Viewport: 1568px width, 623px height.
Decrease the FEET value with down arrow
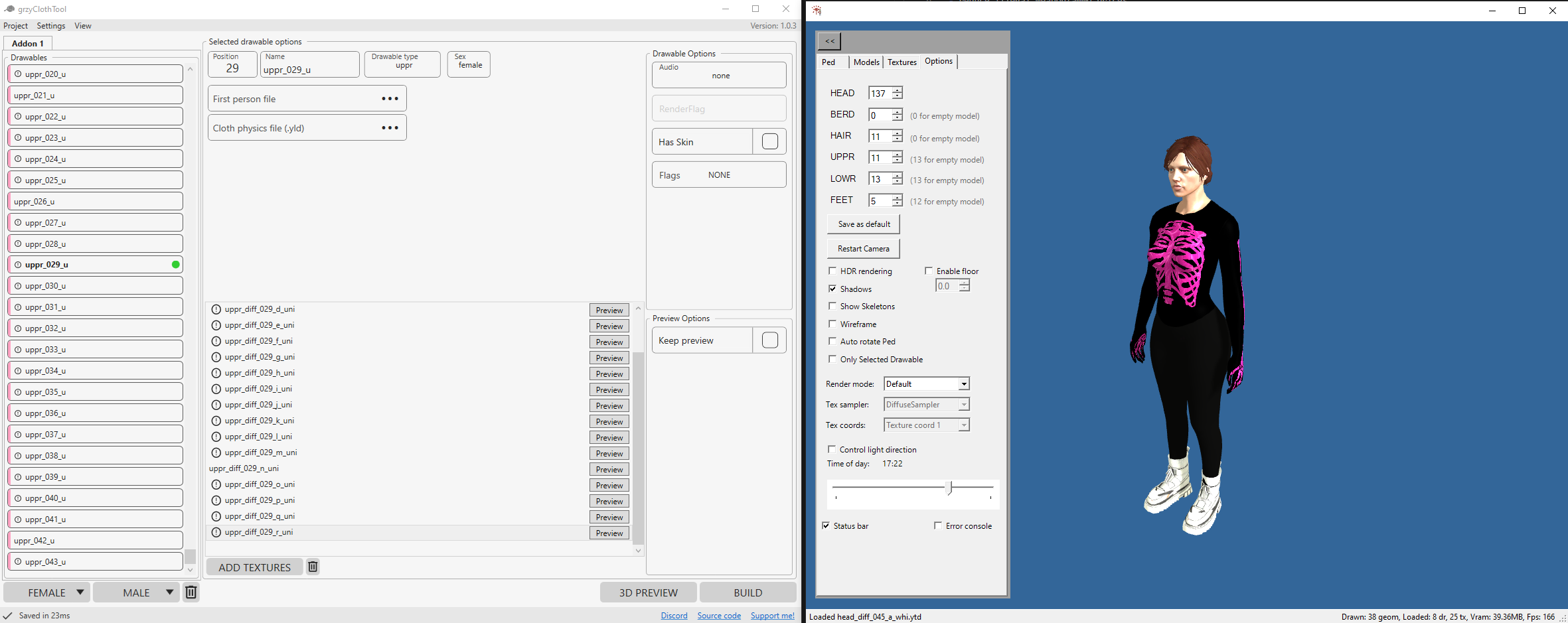(x=898, y=203)
